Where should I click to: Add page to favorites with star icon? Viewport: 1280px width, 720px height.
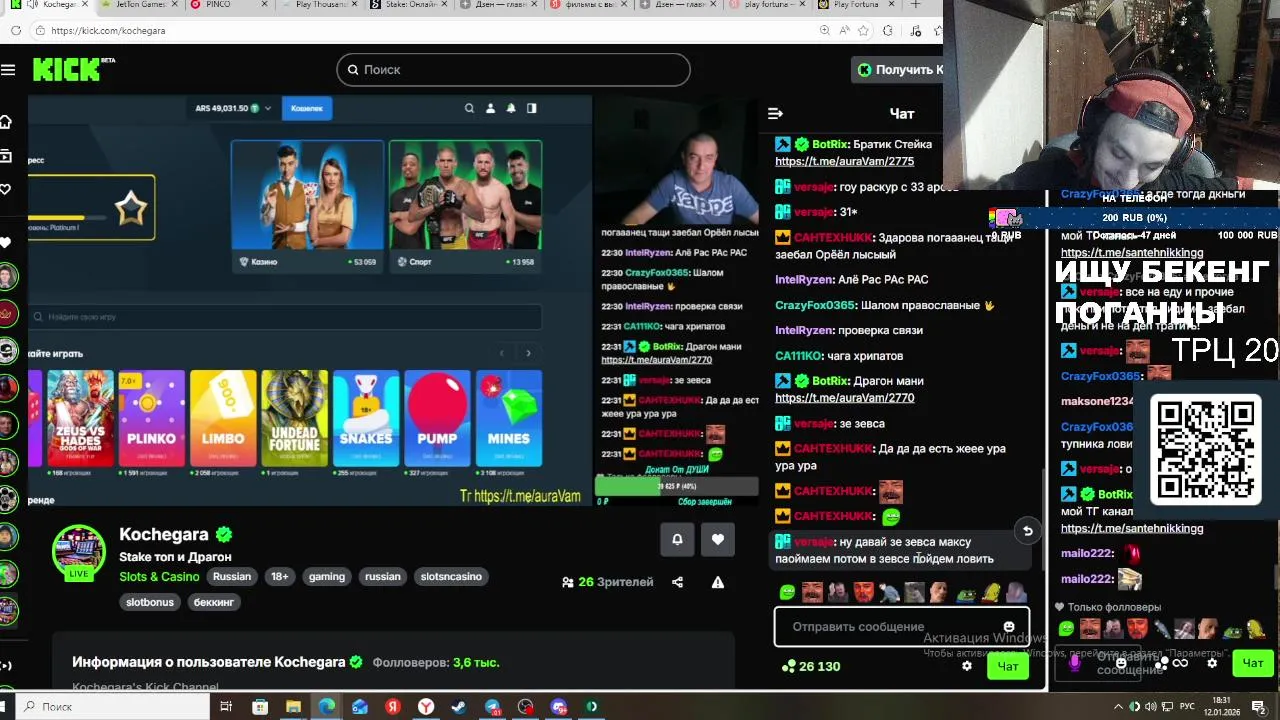(x=863, y=31)
